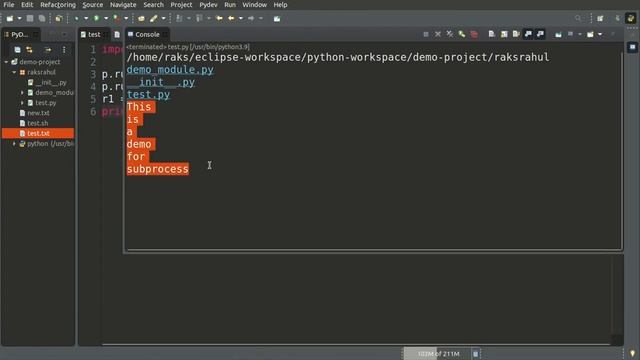
Task: Click Remove Launch X icon in Console
Action: click(438, 34)
